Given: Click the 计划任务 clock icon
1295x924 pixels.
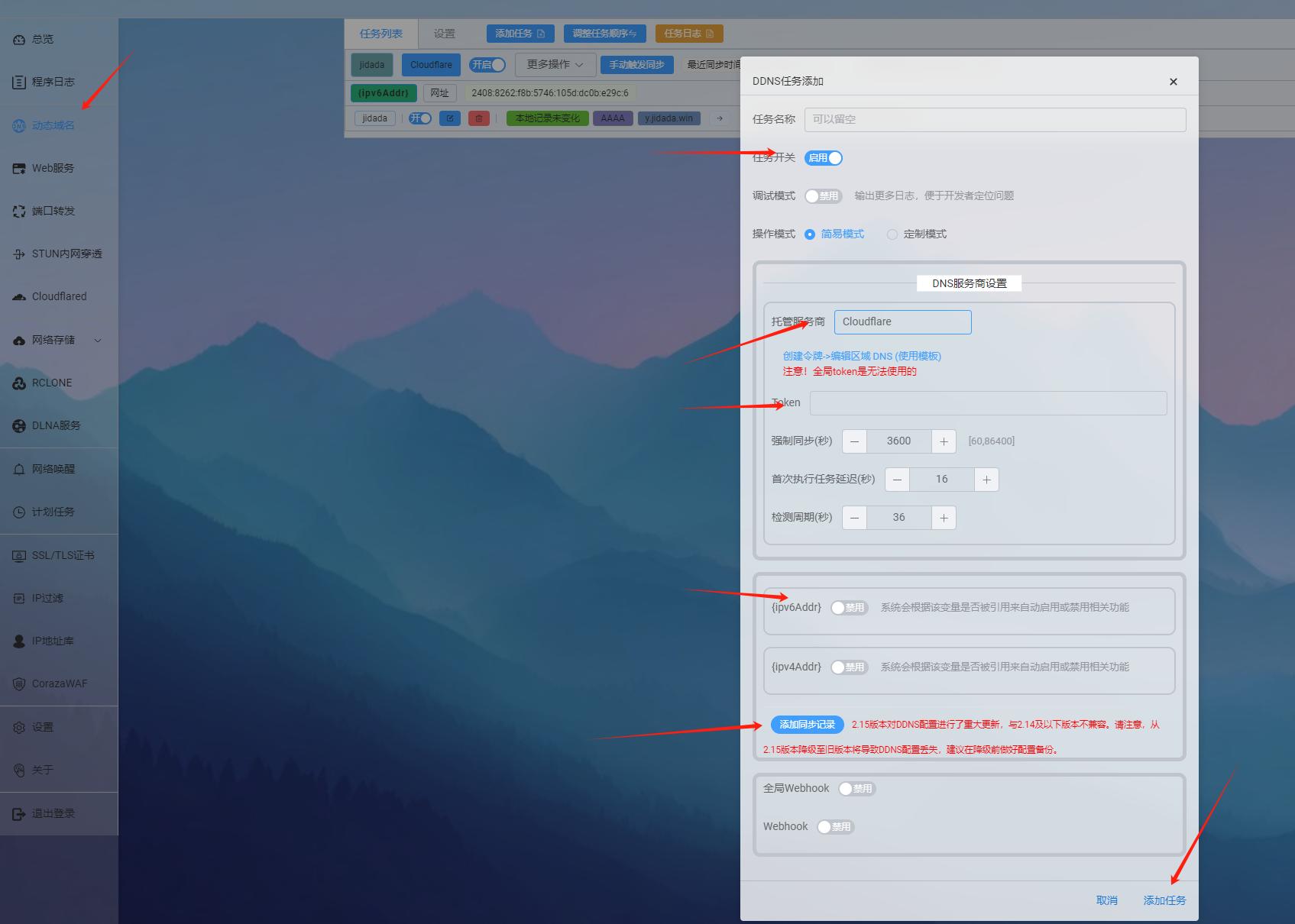Looking at the screenshot, I should pyautogui.click(x=19, y=512).
